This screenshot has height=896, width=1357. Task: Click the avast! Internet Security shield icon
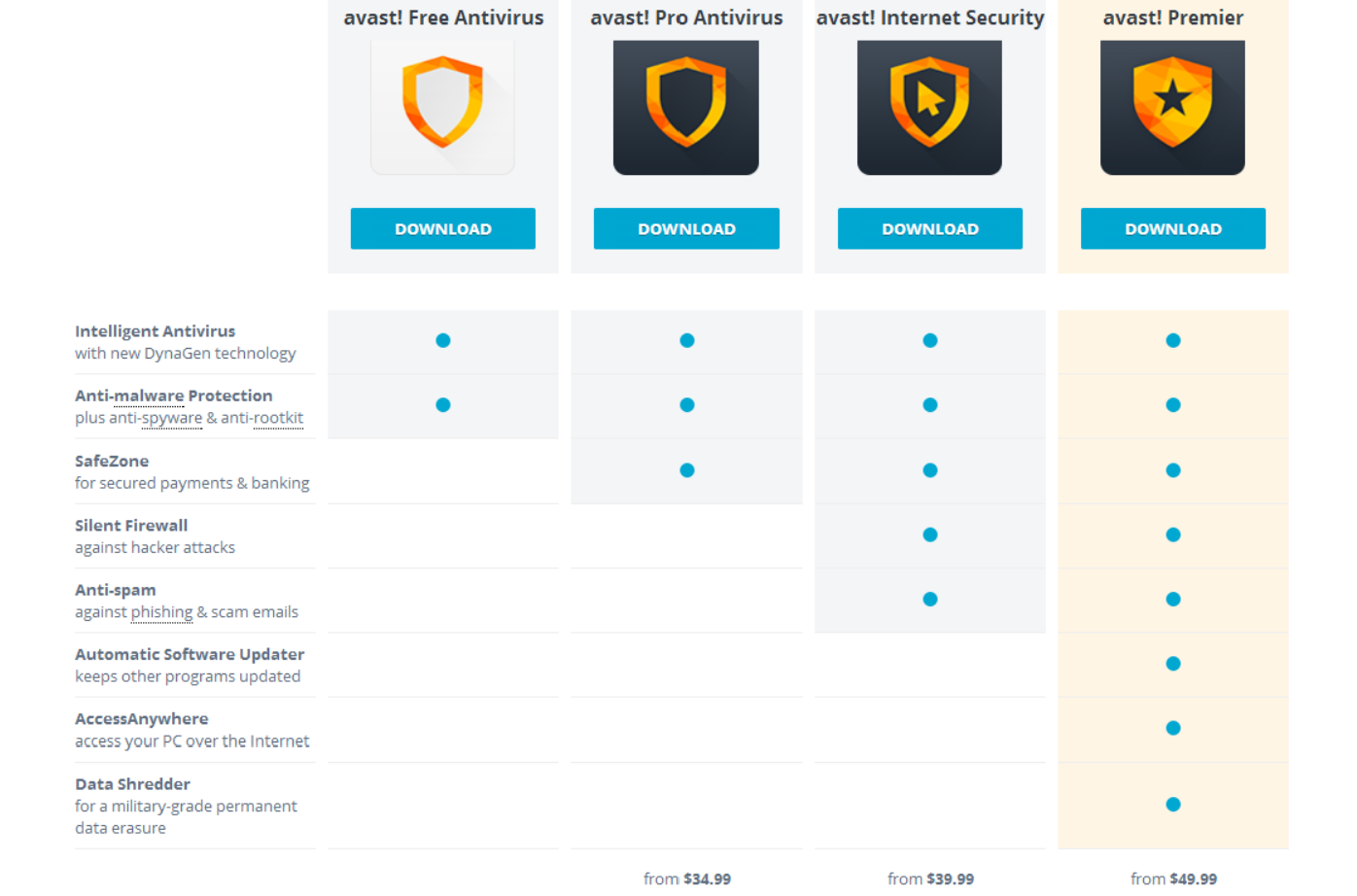[x=929, y=107]
